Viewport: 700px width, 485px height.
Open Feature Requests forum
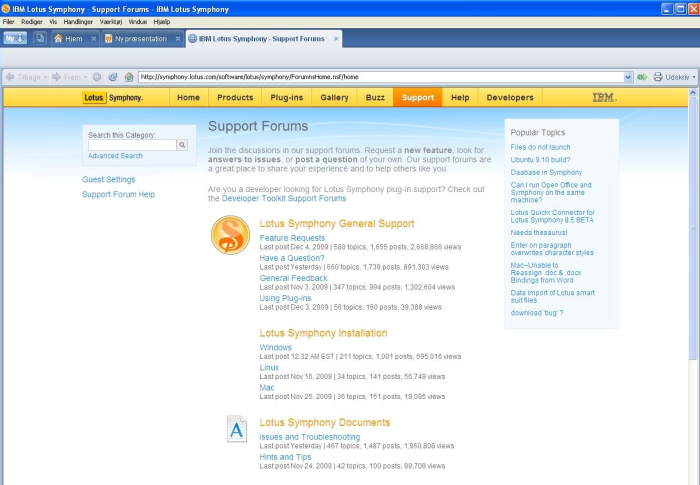tap(292, 238)
